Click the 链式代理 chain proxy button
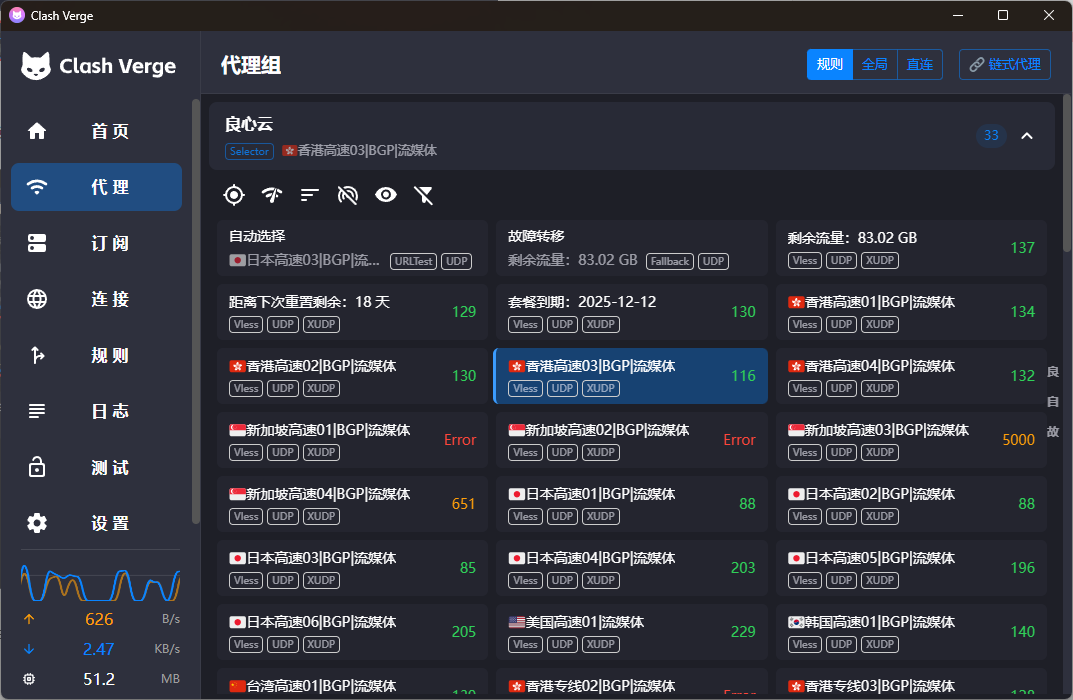 (1004, 64)
